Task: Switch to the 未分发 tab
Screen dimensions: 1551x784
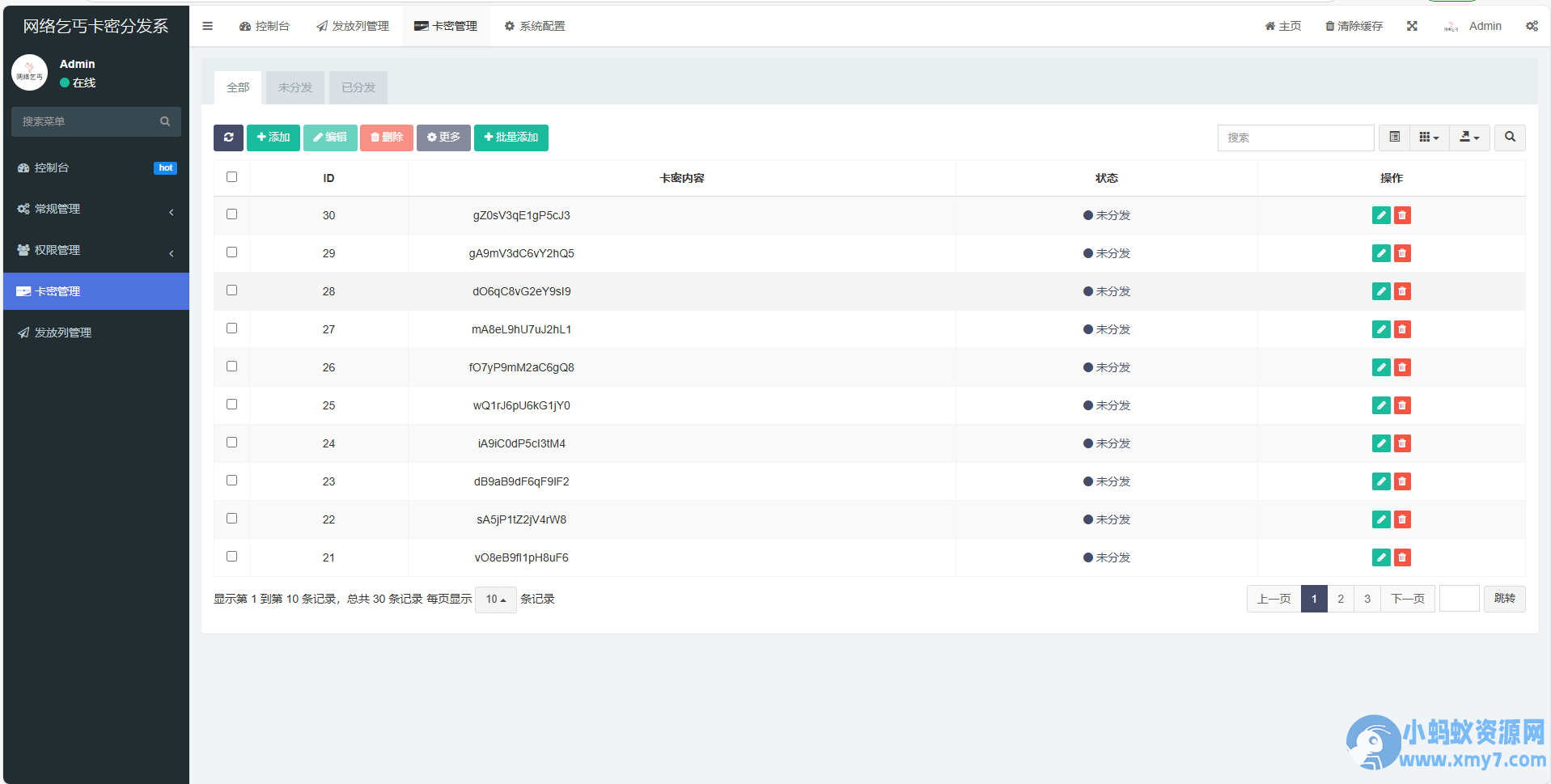Action: click(x=295, y=87)
